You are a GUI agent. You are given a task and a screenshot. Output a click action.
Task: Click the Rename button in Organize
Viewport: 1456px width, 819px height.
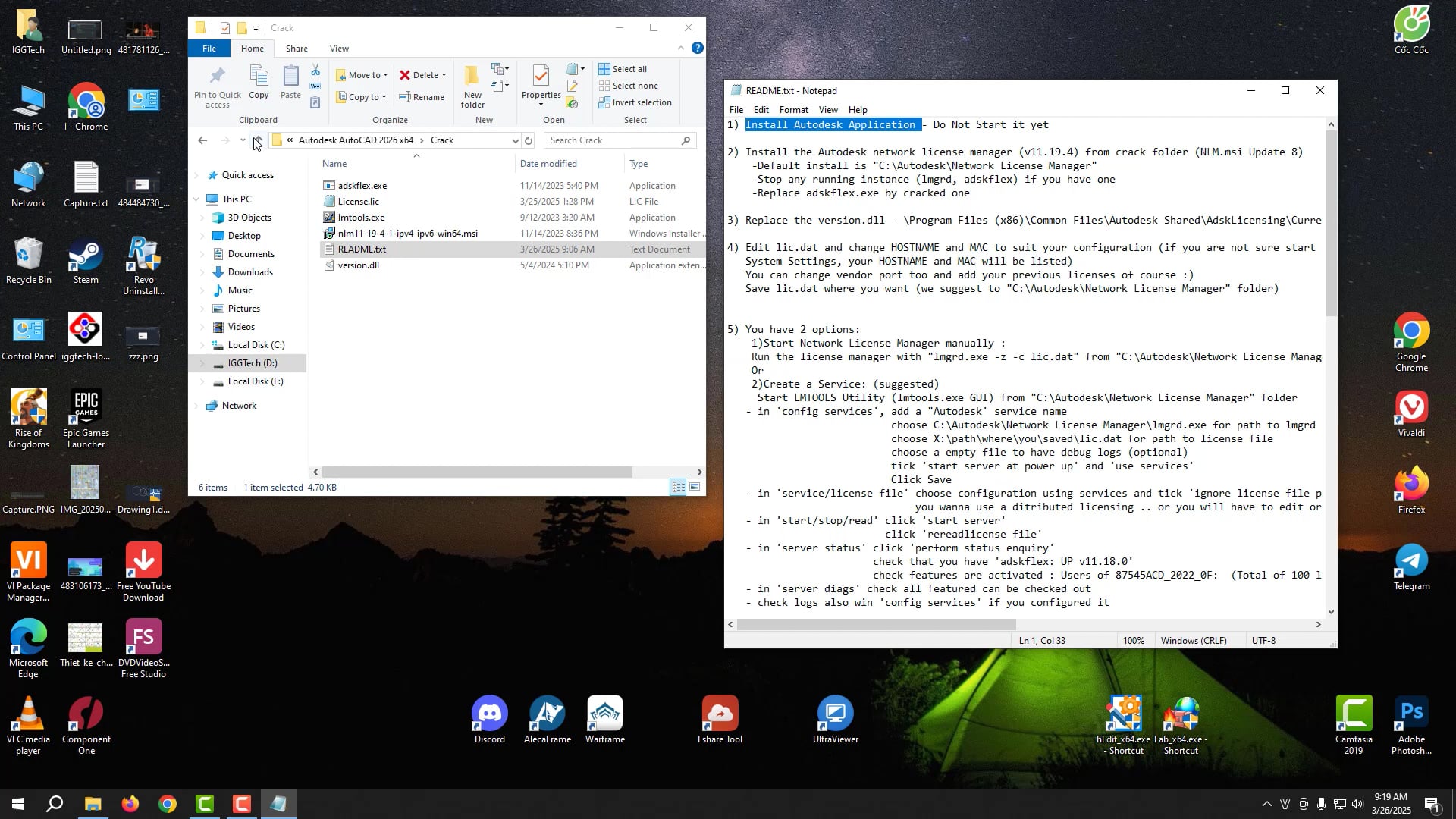[x=422, y=97]
